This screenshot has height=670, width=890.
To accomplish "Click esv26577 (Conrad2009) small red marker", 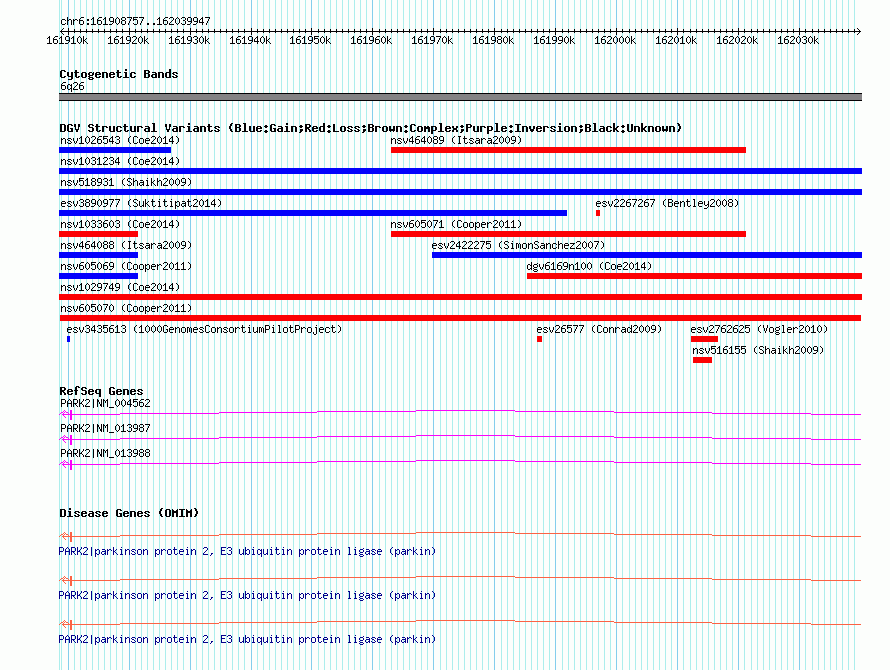I will pyautogui.click(x=539, y=339).
